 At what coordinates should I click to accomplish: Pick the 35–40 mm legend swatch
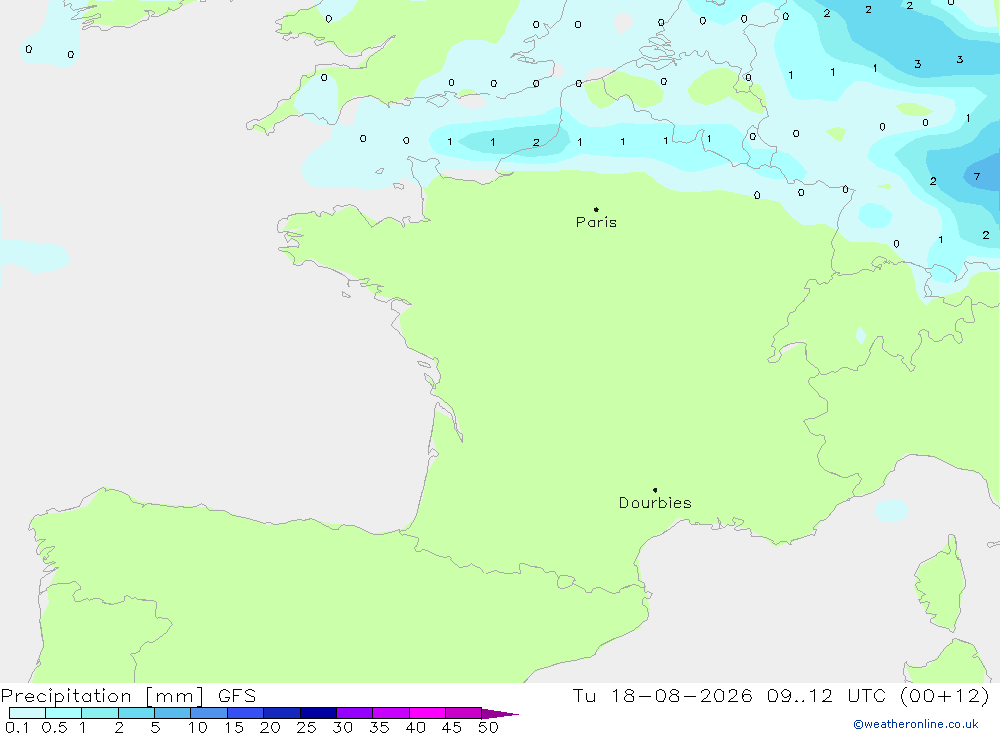click(391, 713)
